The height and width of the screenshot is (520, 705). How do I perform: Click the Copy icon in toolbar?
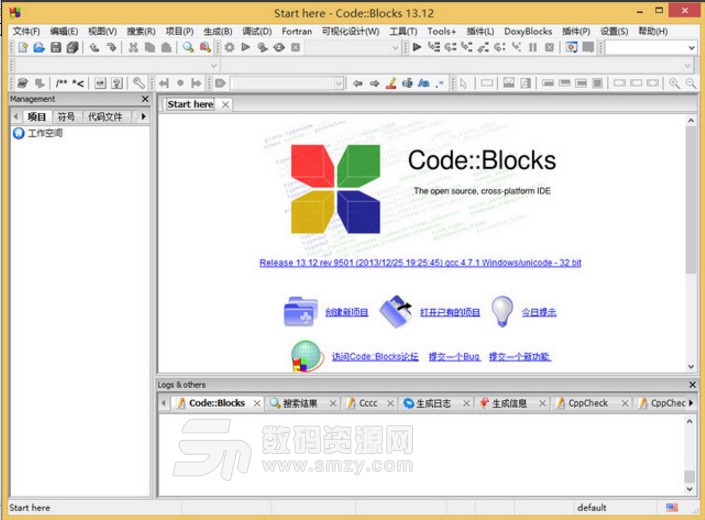(x=150, y=47)
